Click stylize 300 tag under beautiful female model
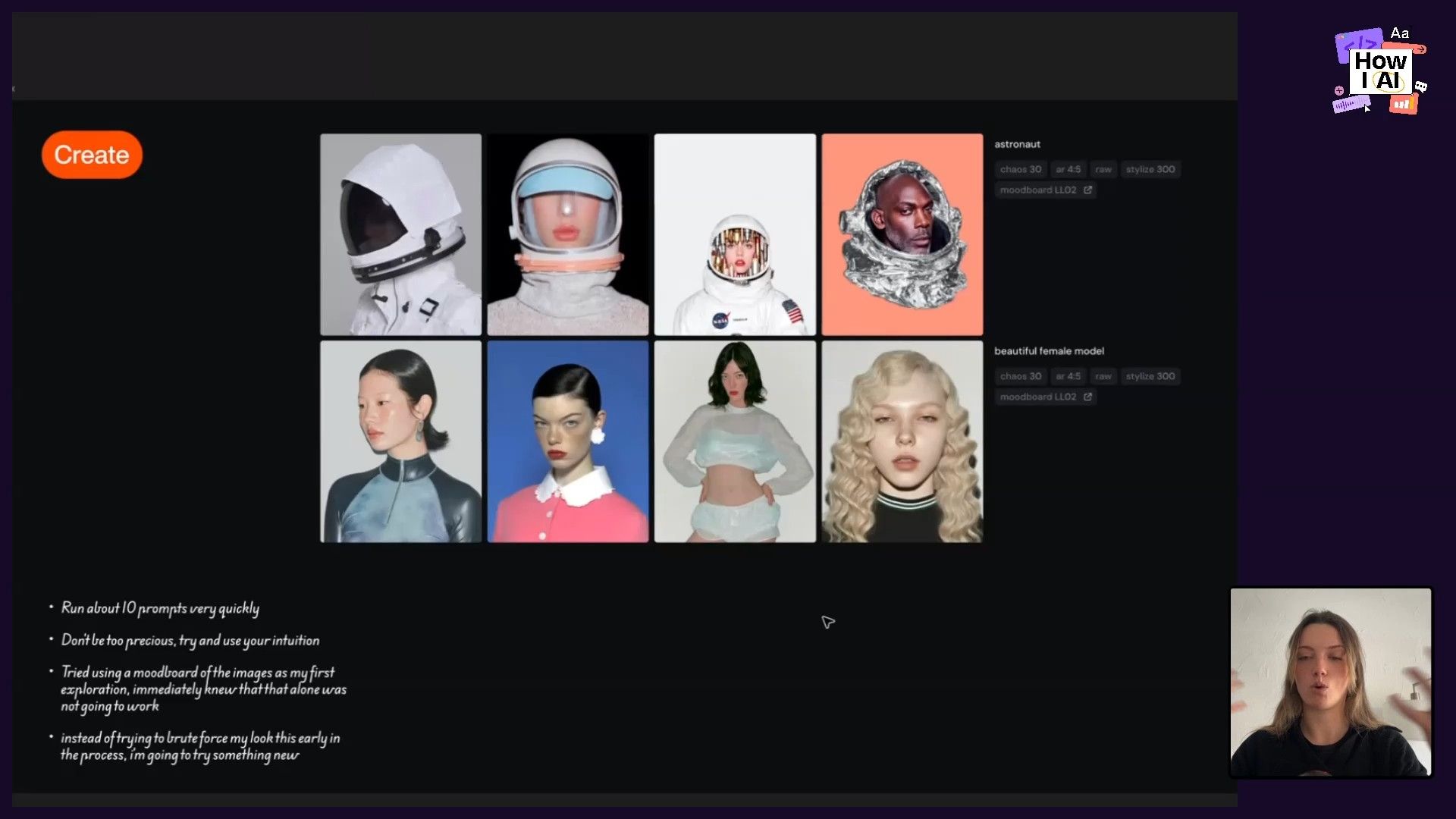1456x819 pixels. 1150,376
